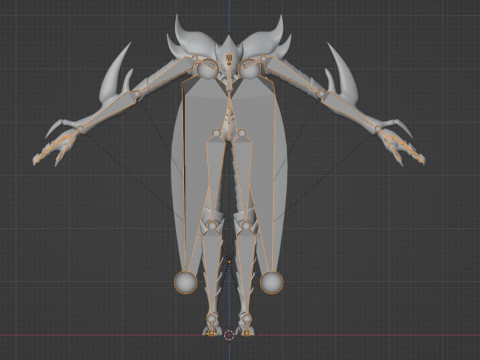Screen dimensions: 480x360
Task: Select the spine bone in the torso center
Action: tap(229, 115)
